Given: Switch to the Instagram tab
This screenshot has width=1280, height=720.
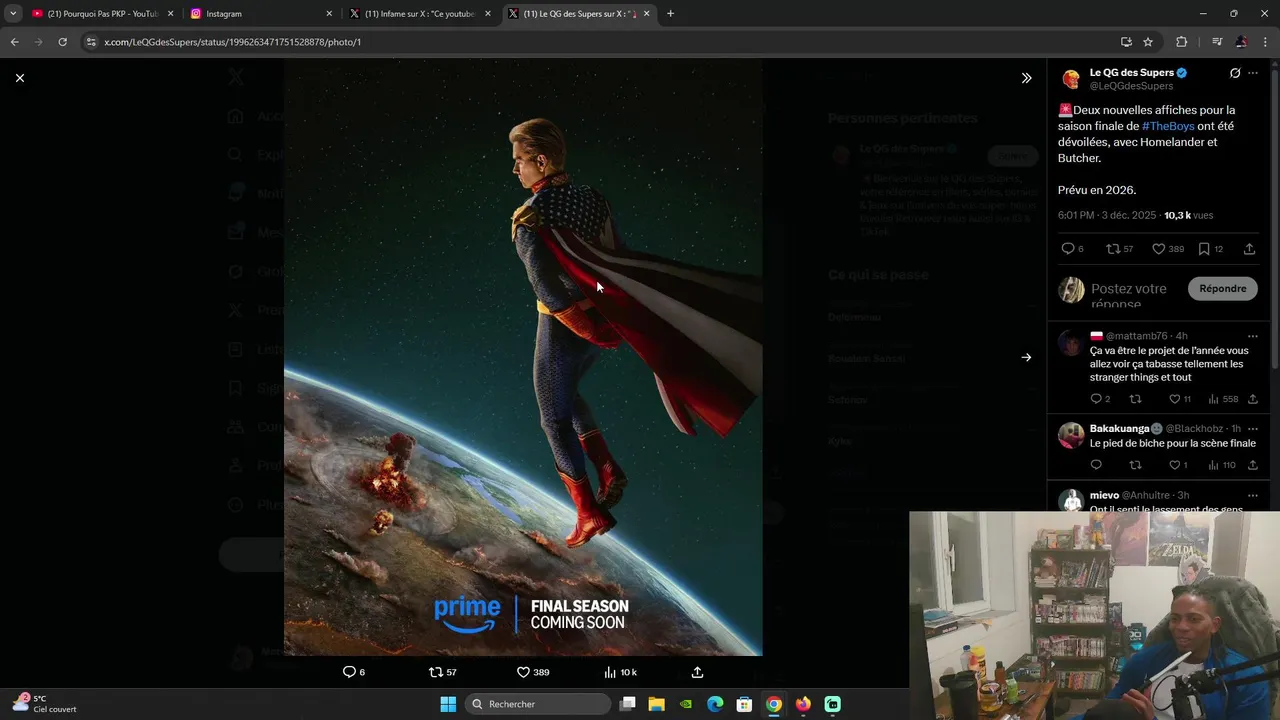Looking at the screenshot, I should pyautogui.click(x=260, y=14).
